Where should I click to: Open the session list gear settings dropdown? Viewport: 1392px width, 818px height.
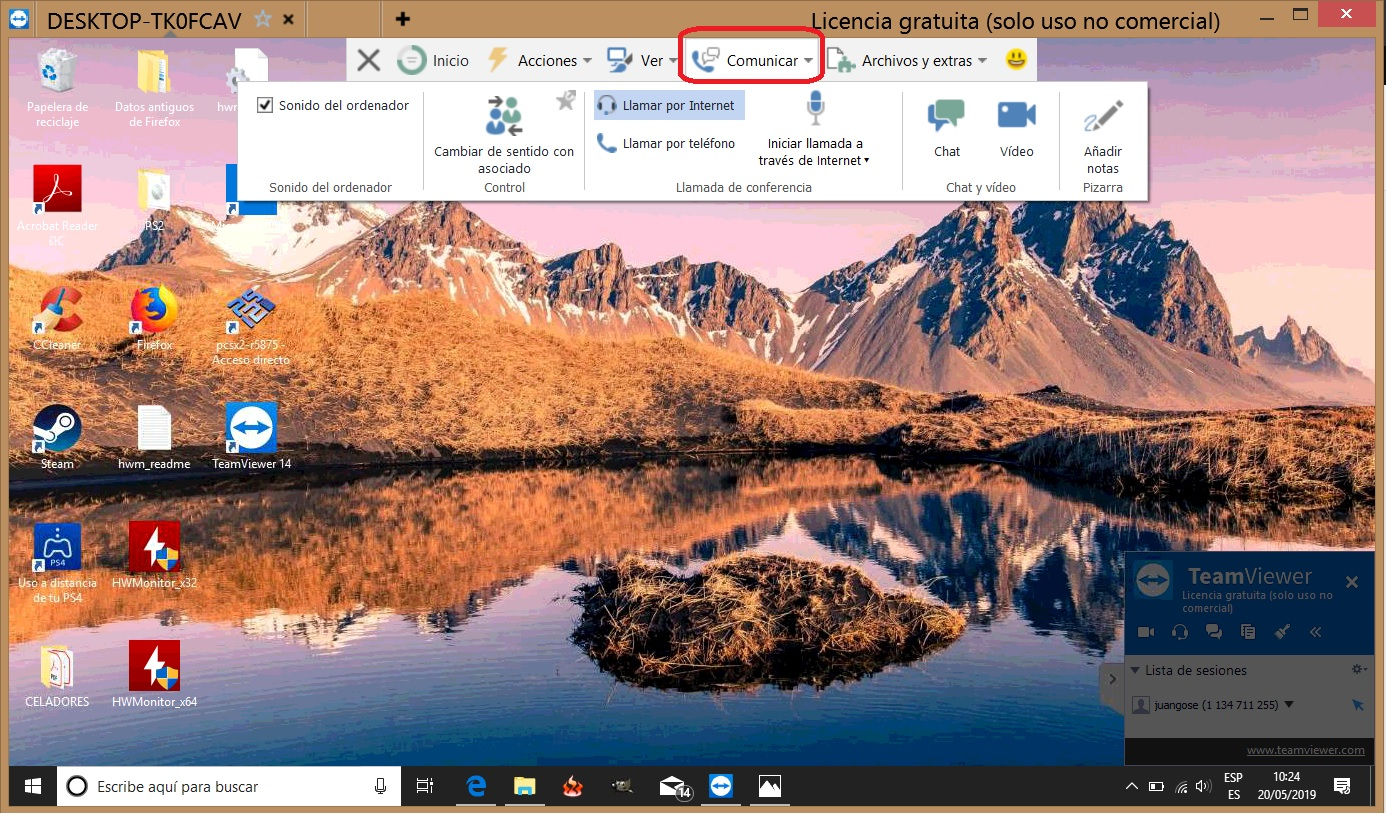[x=1358, y=670]
